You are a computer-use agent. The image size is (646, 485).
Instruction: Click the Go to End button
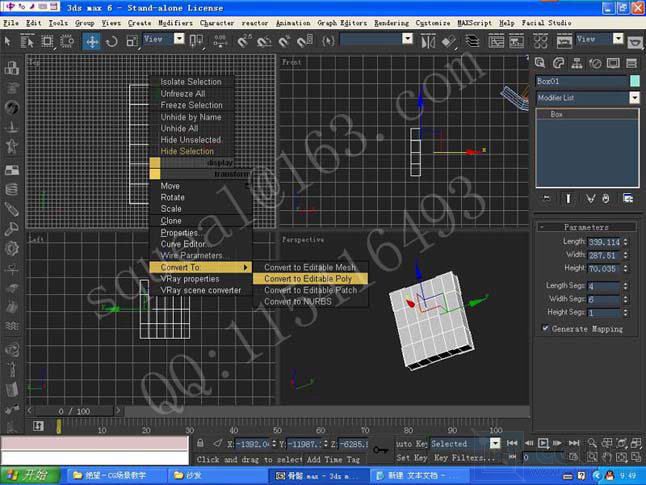[574, 443]
